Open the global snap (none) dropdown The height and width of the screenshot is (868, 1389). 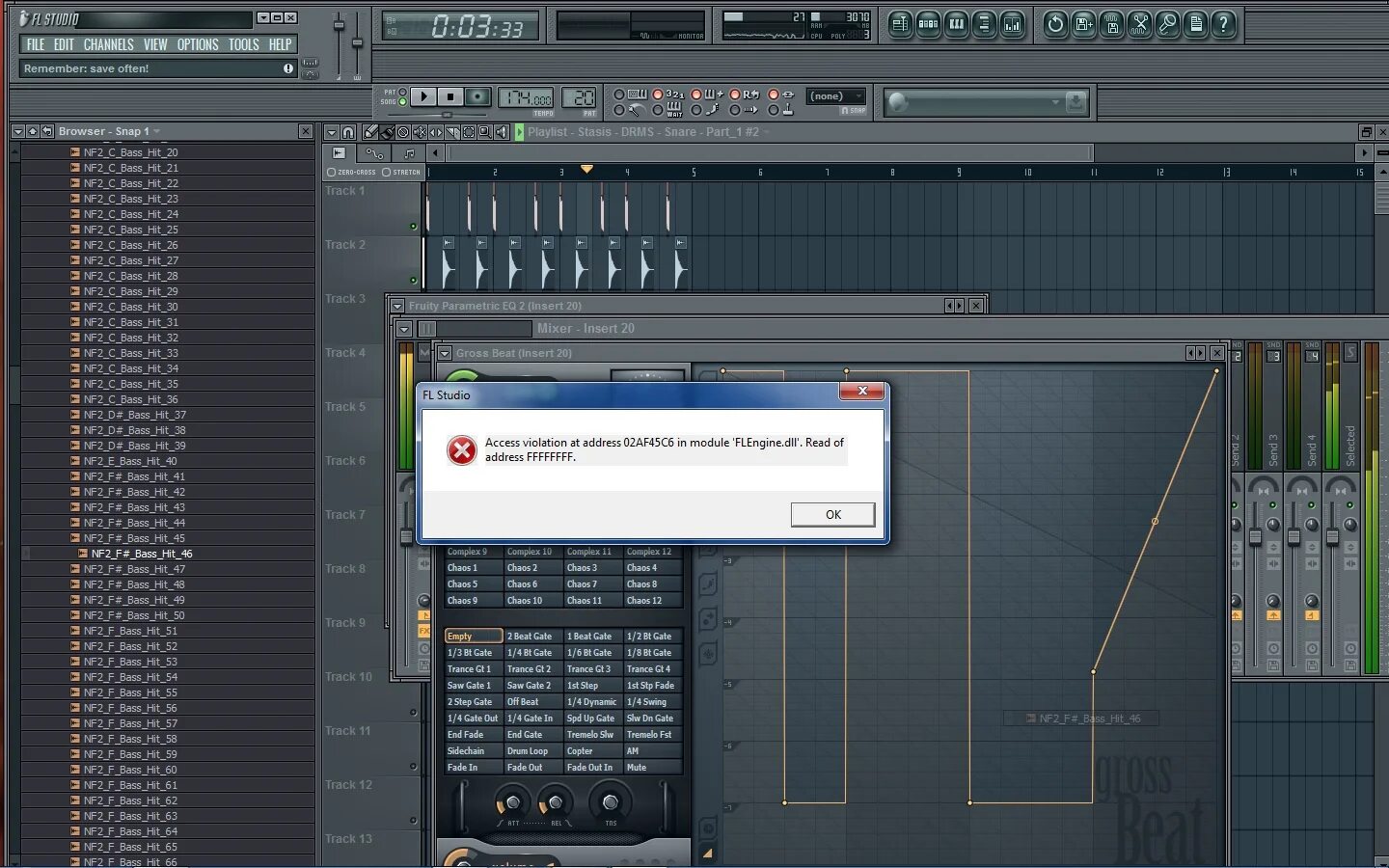click(835, 96)
